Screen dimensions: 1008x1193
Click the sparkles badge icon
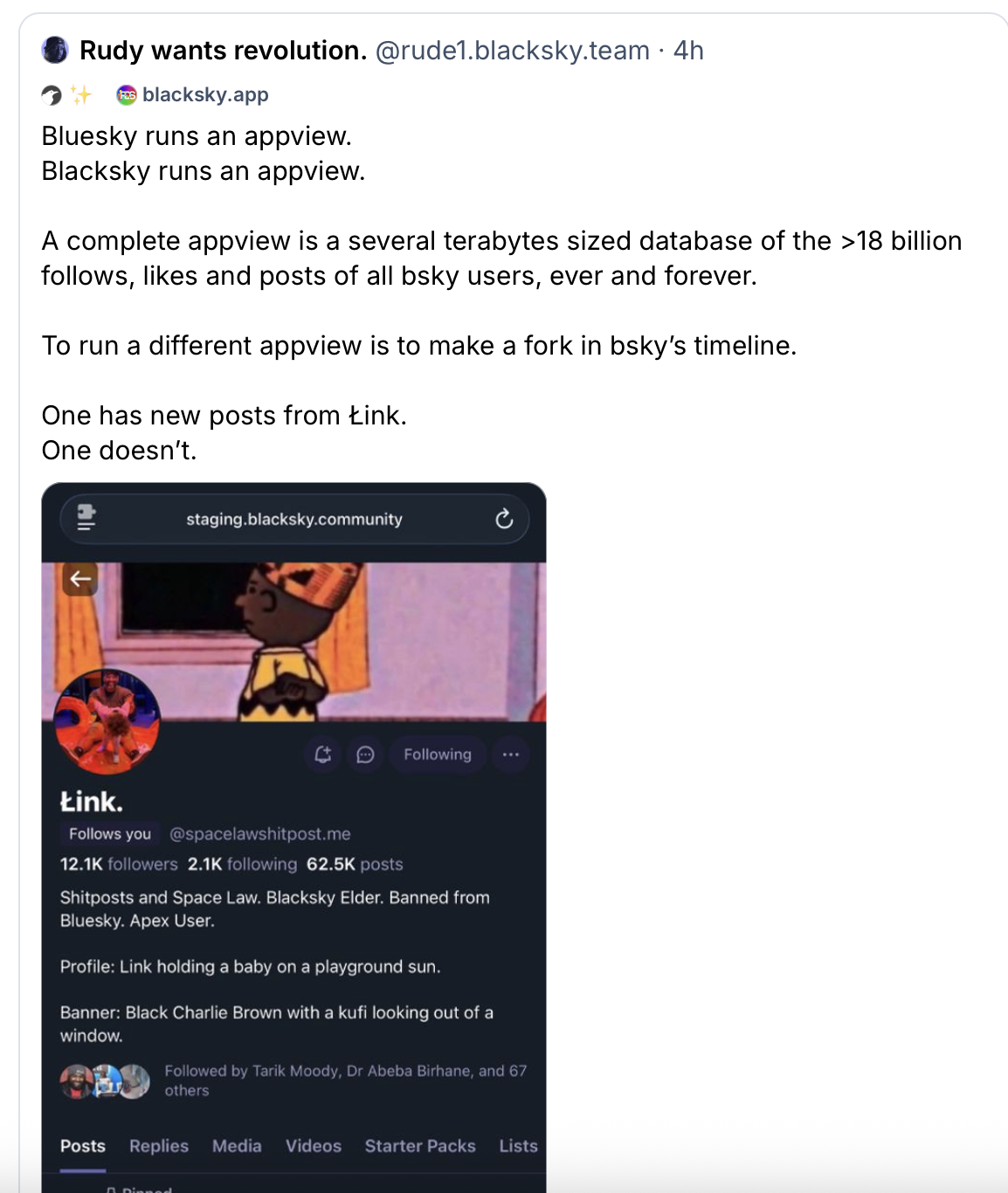point(81,95)
